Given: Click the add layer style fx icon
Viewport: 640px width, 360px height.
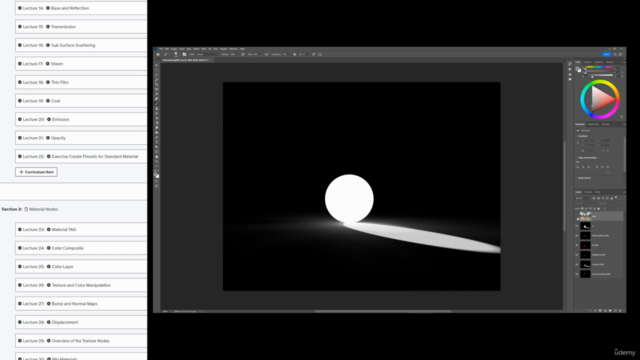Looking at the screenshot, I should [x=595, y=311].
